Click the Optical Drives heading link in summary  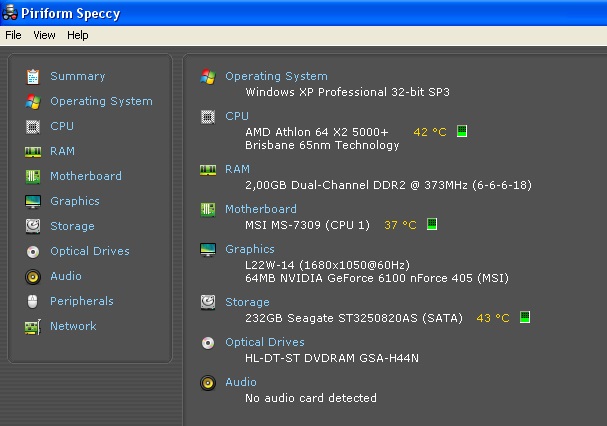pos(265,342)
